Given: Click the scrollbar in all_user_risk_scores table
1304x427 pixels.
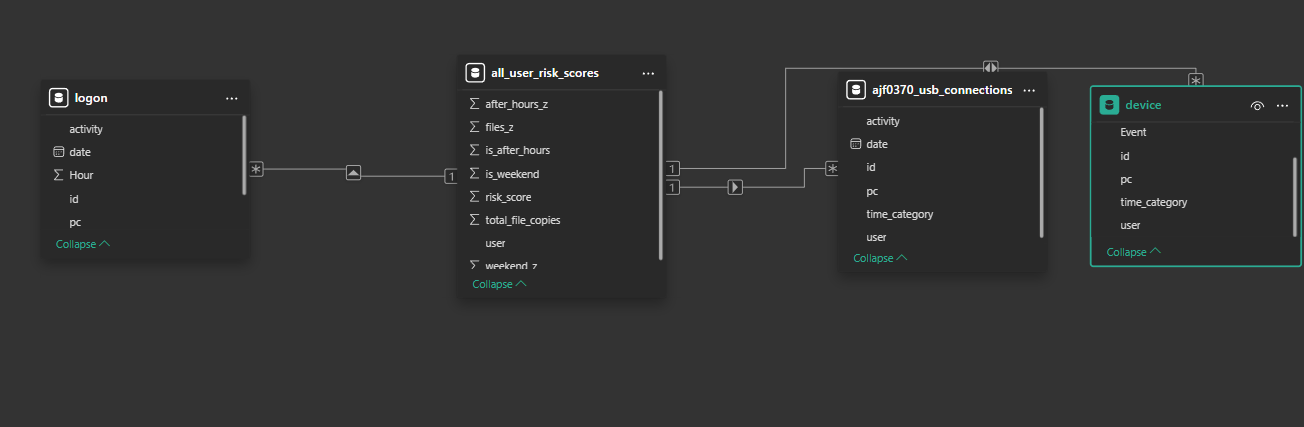Looking at the screenshot, I should tap(660, 175).
